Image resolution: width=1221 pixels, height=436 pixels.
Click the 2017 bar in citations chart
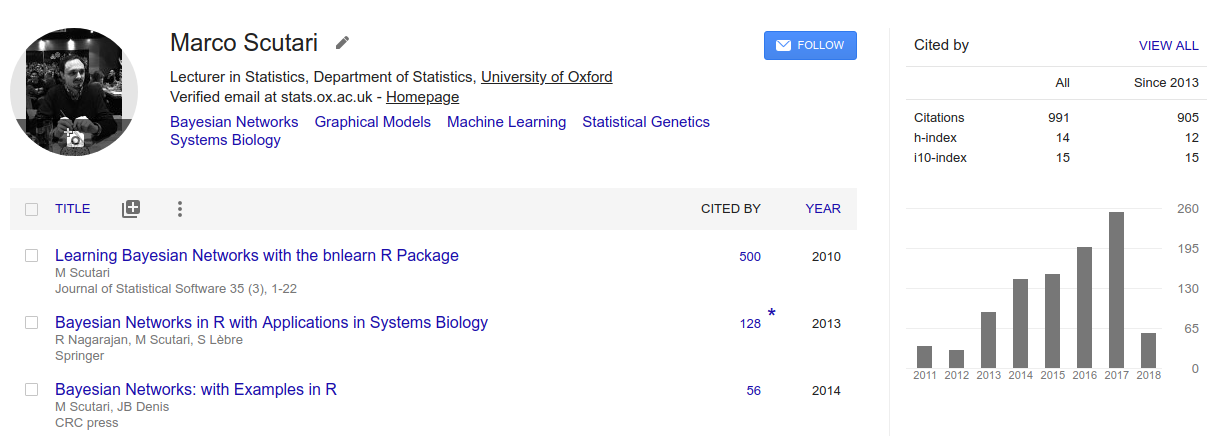(1117, 290)
